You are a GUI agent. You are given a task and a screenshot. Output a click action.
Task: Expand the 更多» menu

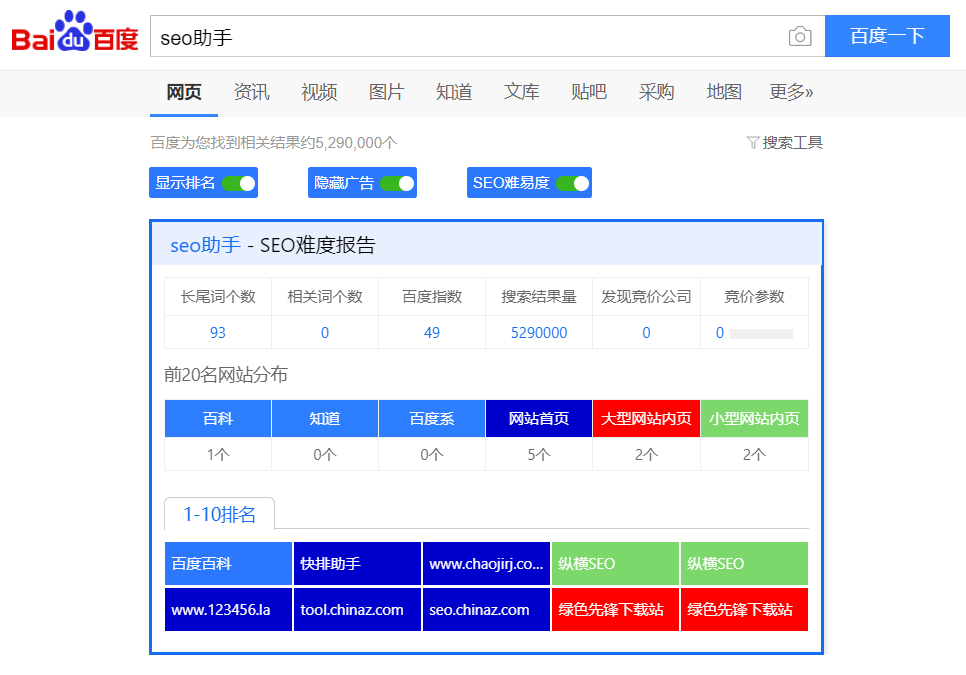point(791,92)
